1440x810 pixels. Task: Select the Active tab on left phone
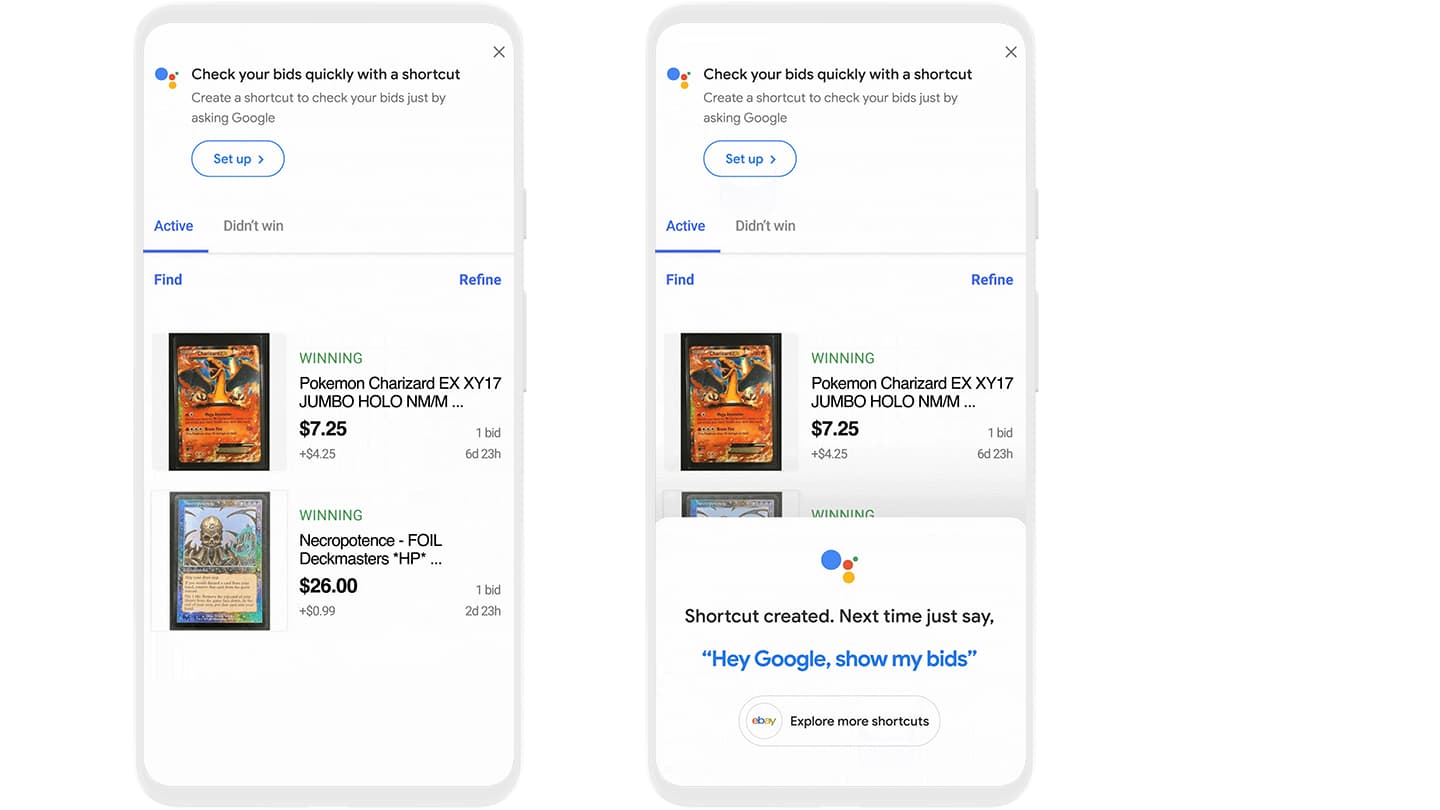tap(174, 226)
